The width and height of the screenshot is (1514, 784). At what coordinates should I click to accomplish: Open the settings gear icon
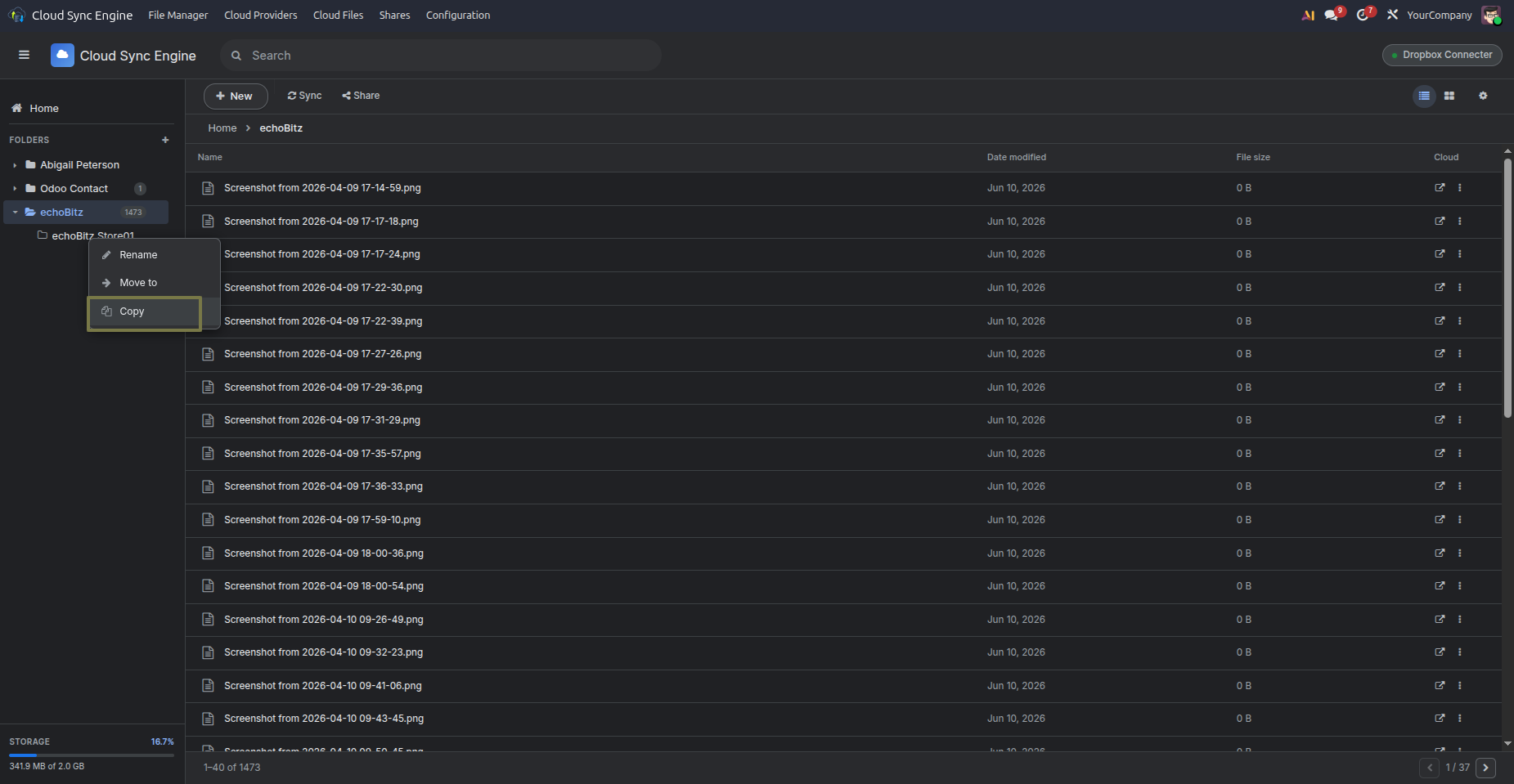(1483, 96)
